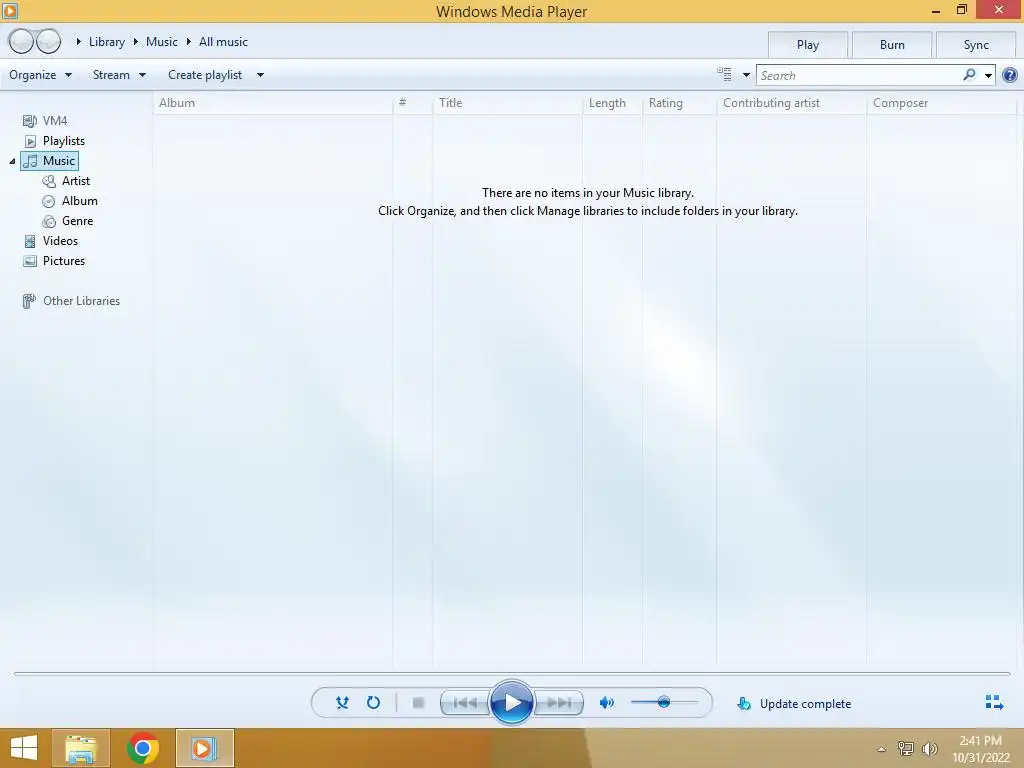Click the Videos filmstrip icon

point(29,242)
